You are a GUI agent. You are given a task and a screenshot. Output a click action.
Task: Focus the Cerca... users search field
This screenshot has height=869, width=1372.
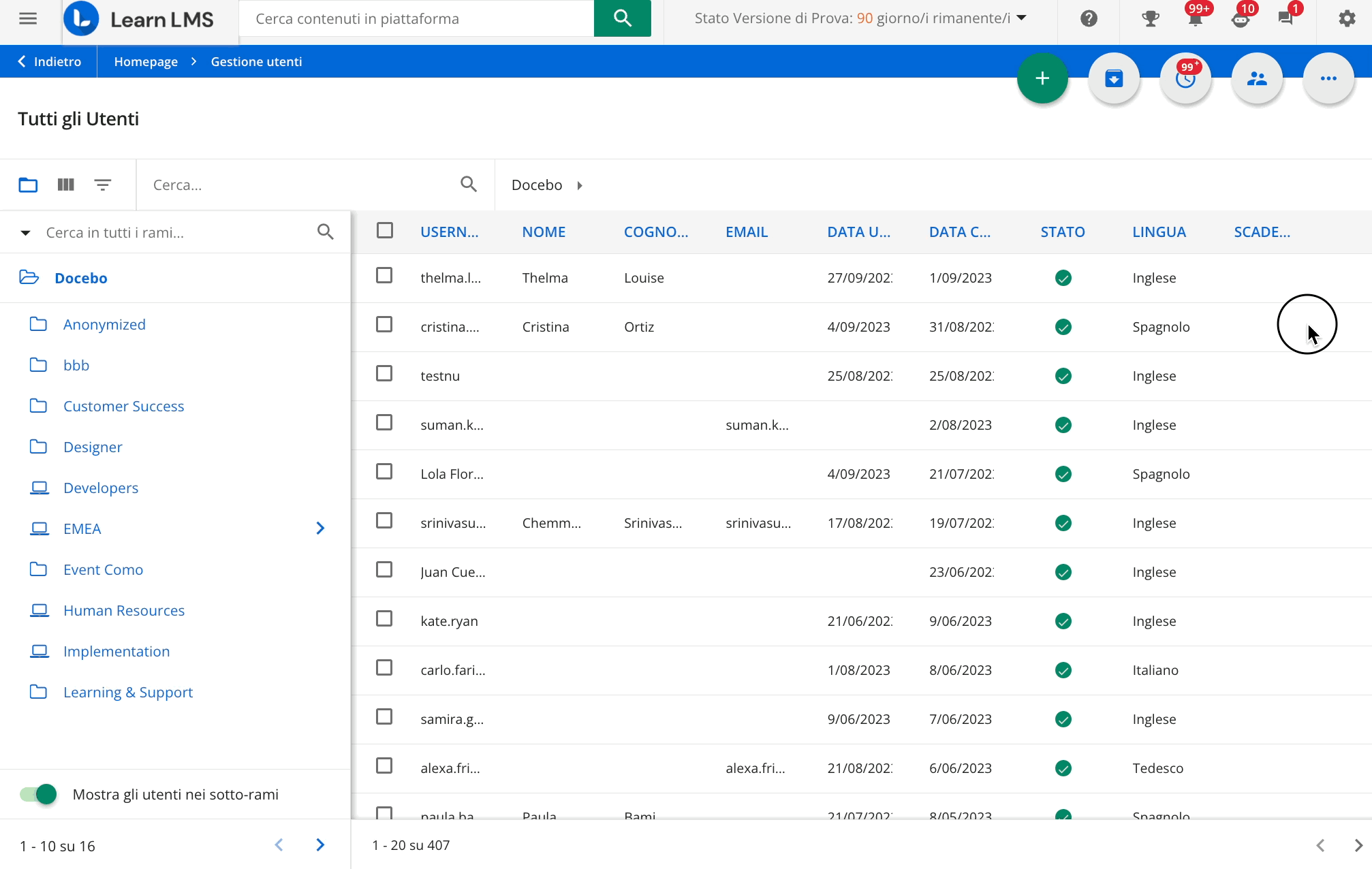point(300,185)
